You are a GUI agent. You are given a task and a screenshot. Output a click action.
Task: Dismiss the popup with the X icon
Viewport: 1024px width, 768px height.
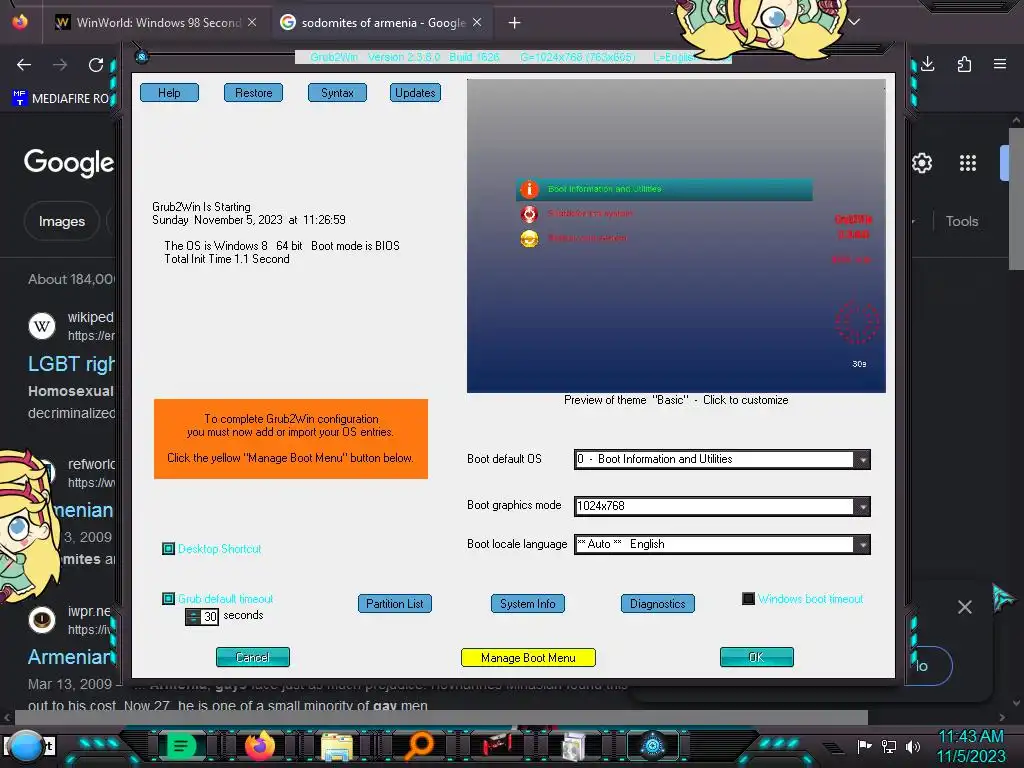[x=965, y=607]
